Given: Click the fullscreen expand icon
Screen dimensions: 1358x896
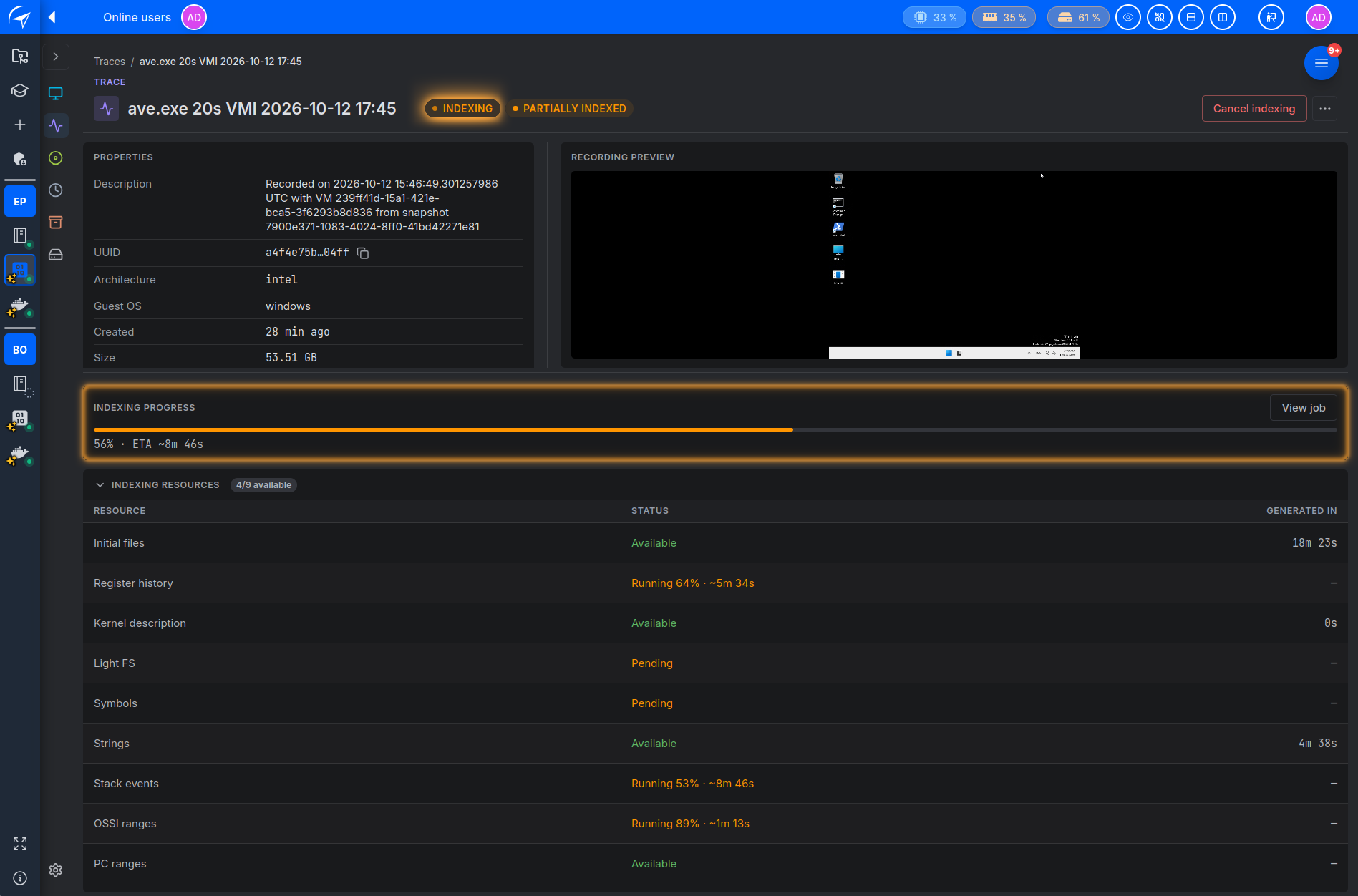Looking at the screenshot, I should point(20,844).
